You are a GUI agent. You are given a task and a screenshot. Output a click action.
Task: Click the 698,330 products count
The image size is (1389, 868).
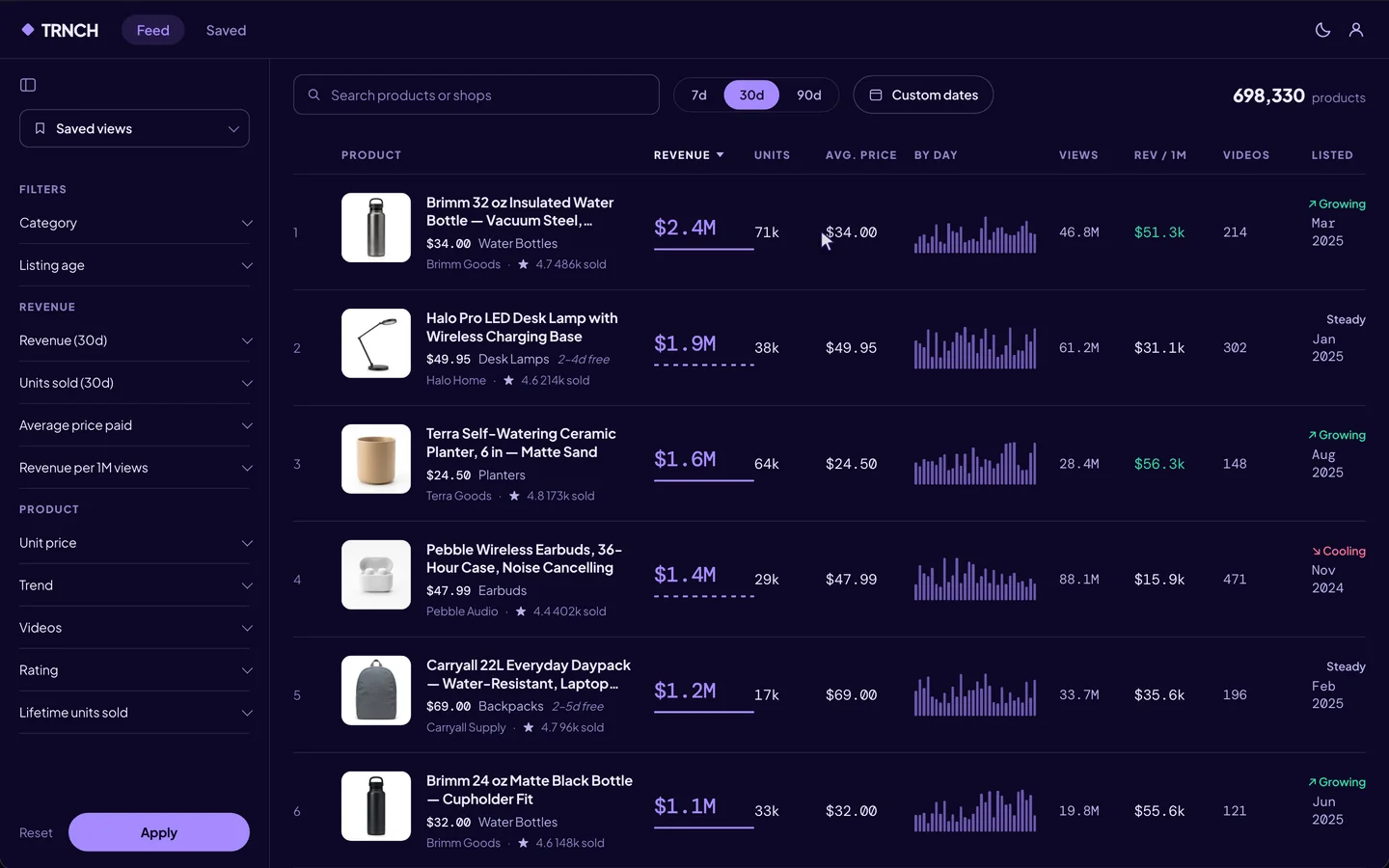pos(1268,95)
